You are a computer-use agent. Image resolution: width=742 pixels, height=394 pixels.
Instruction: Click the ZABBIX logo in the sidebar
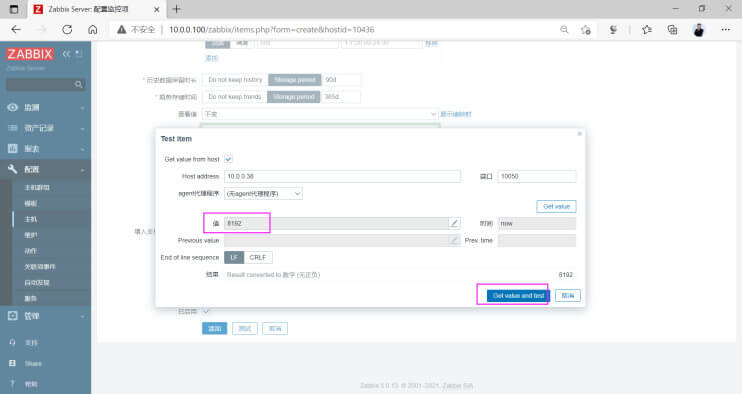tap(29, 54)
